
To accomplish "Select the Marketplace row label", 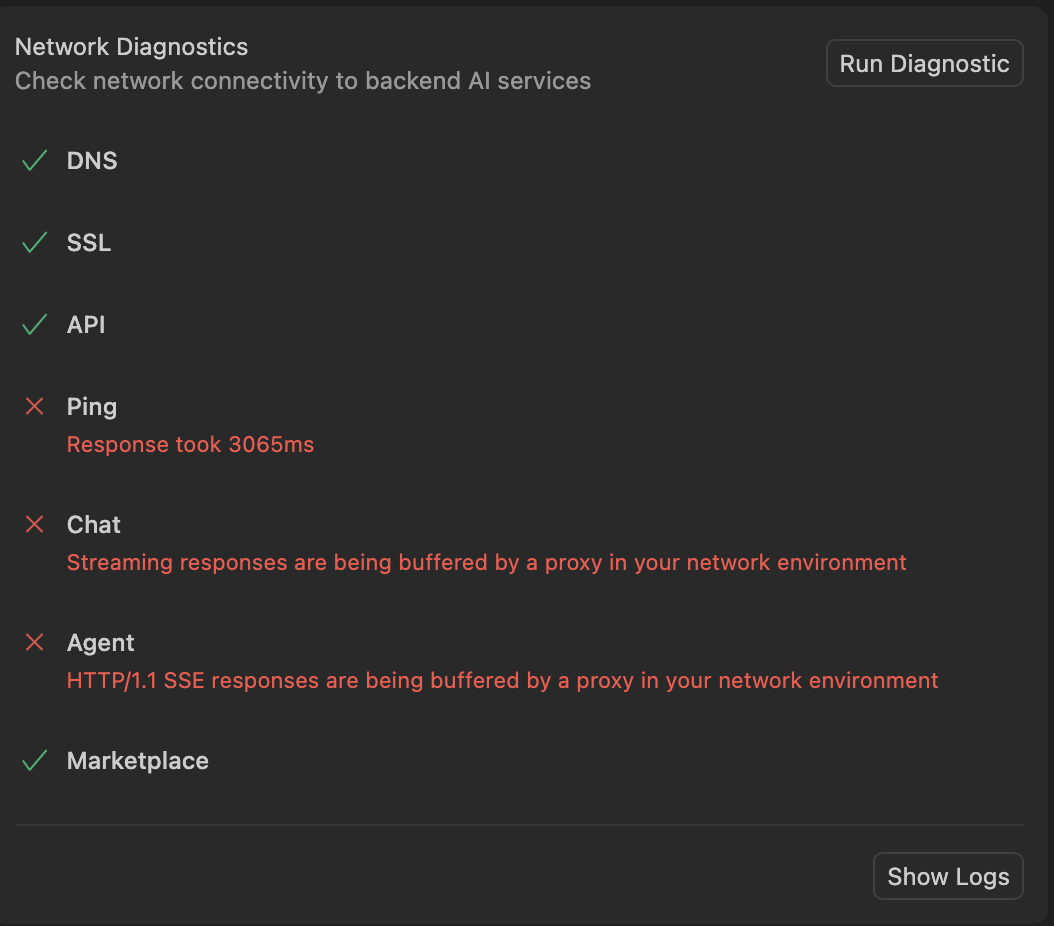I will point(138,761).
